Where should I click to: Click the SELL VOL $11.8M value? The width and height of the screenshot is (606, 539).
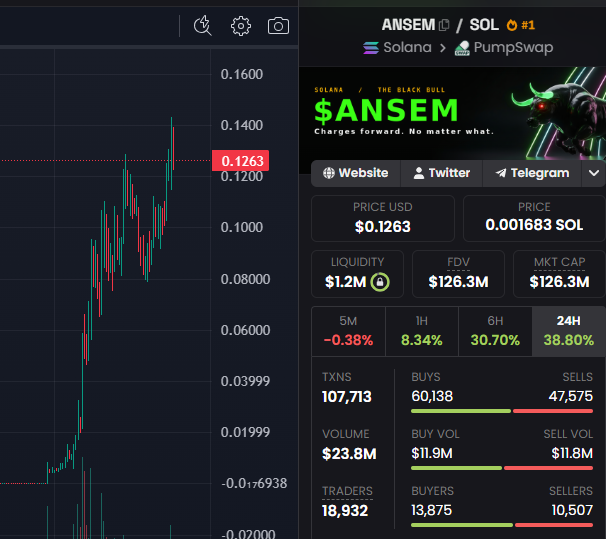click(x=572, y=453)
